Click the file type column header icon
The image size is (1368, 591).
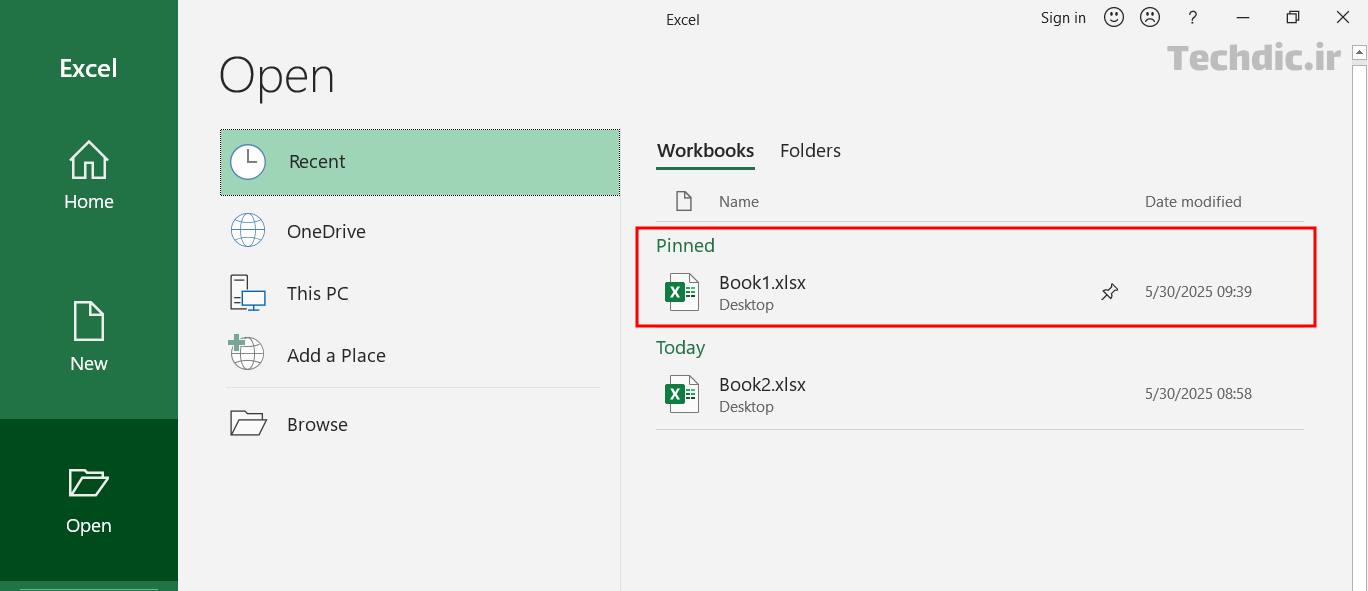(x=684, y=201)
